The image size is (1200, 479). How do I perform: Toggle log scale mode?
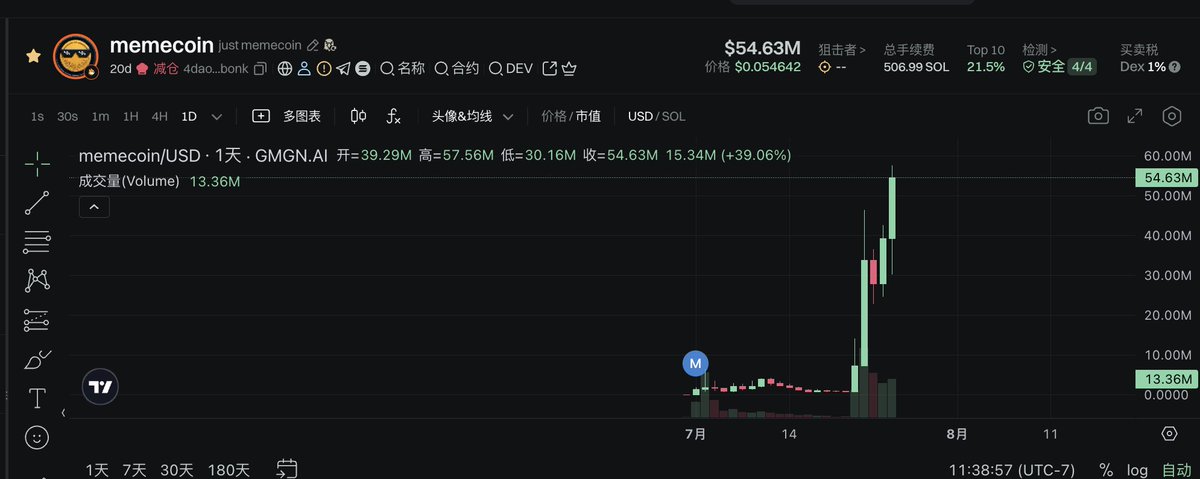coord(1137,469)
